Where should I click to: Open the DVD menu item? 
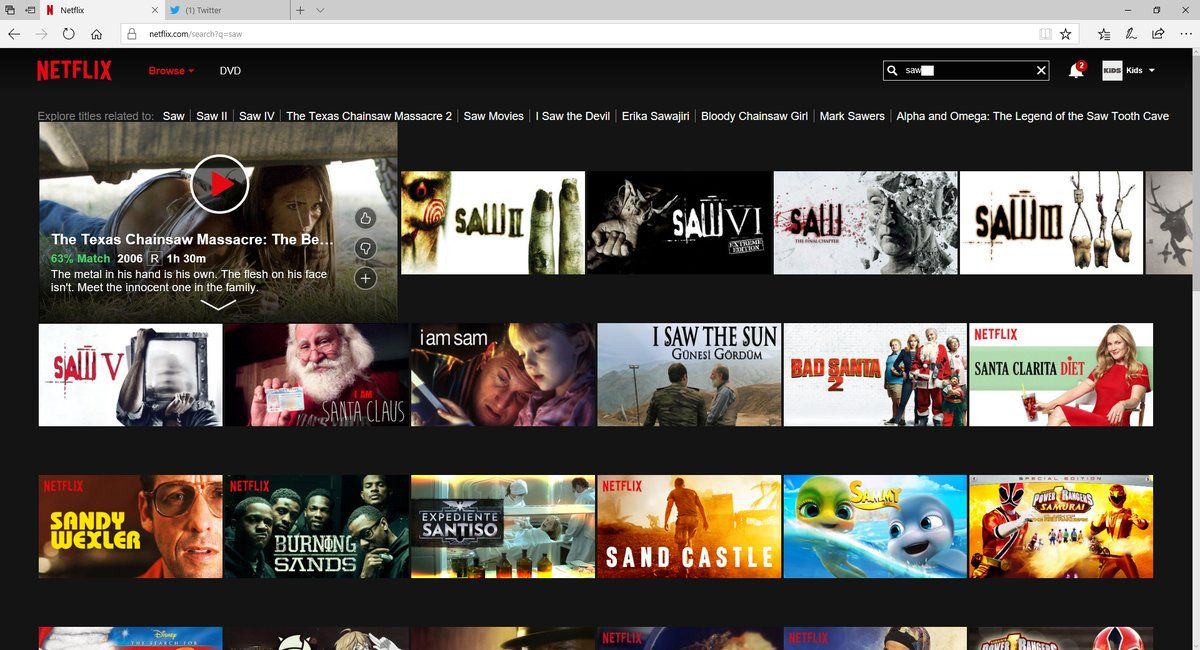(x=230, y=71)
